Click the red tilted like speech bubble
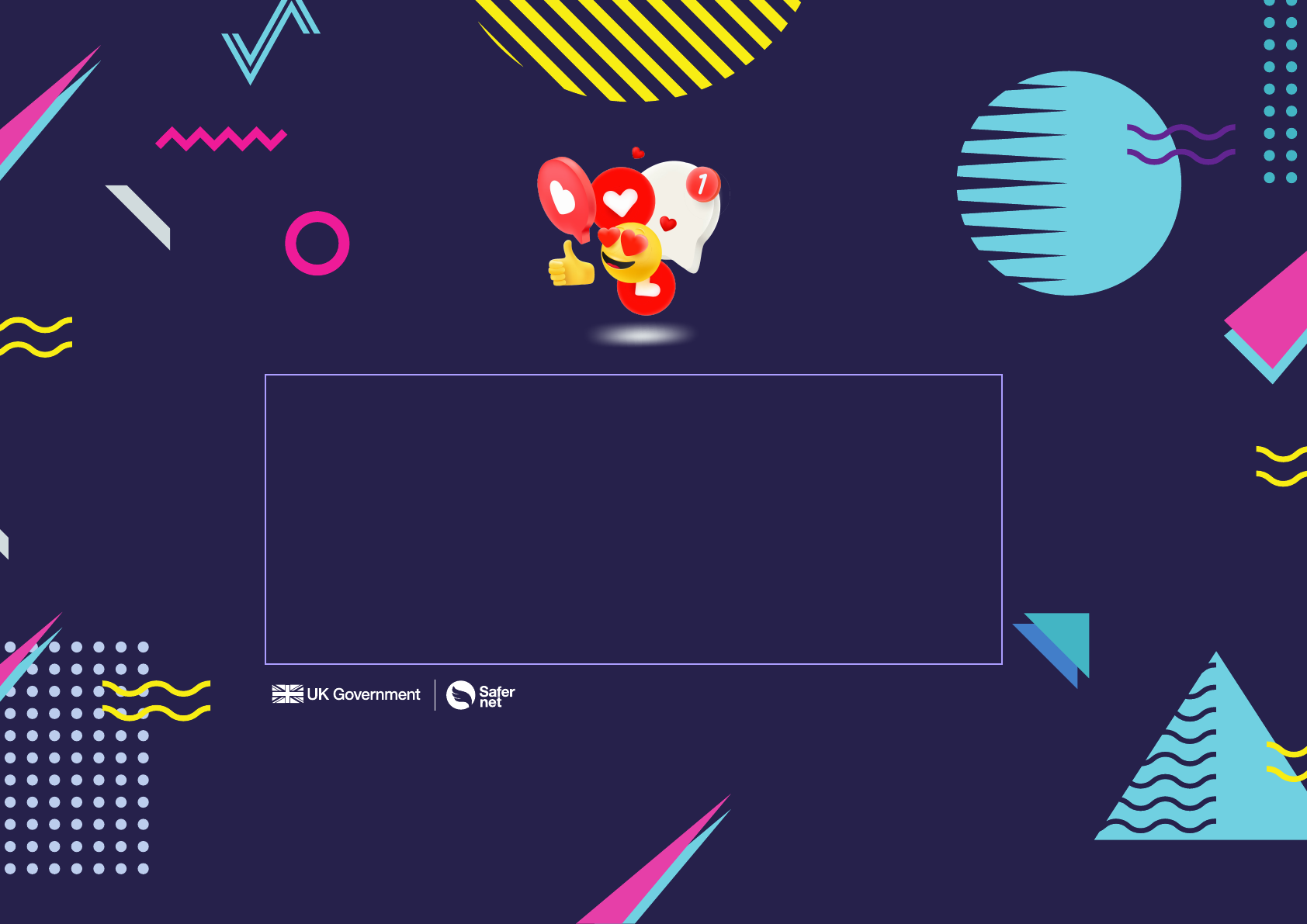The width and height of the screenshot is (1307, 924). [x=564, y=197]
